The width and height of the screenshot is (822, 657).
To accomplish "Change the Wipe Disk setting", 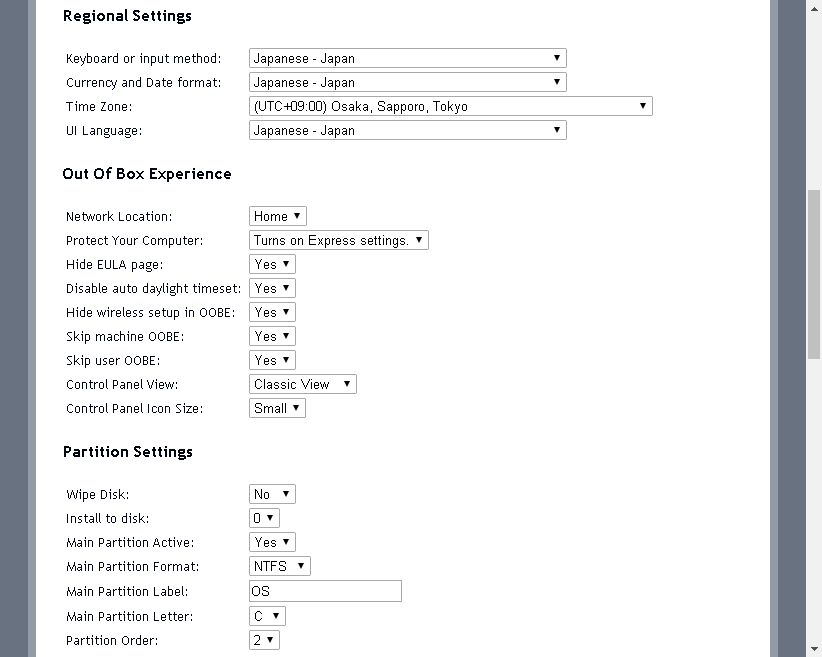I will click(x=272, y=495).
